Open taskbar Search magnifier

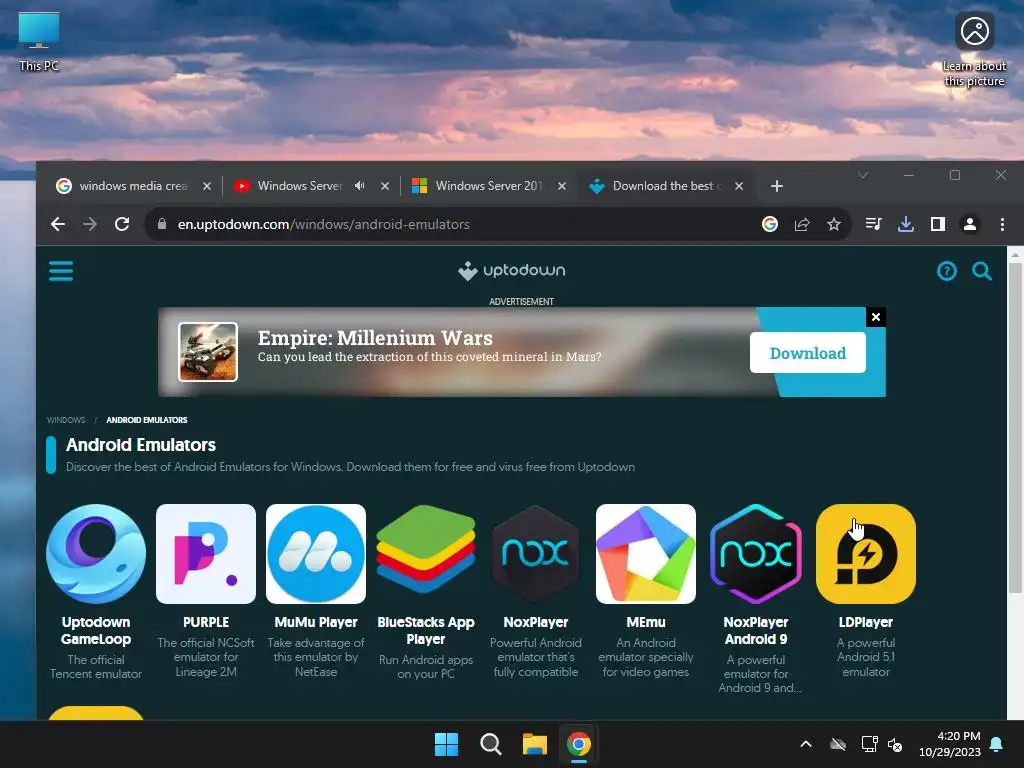tap(490, 744)
